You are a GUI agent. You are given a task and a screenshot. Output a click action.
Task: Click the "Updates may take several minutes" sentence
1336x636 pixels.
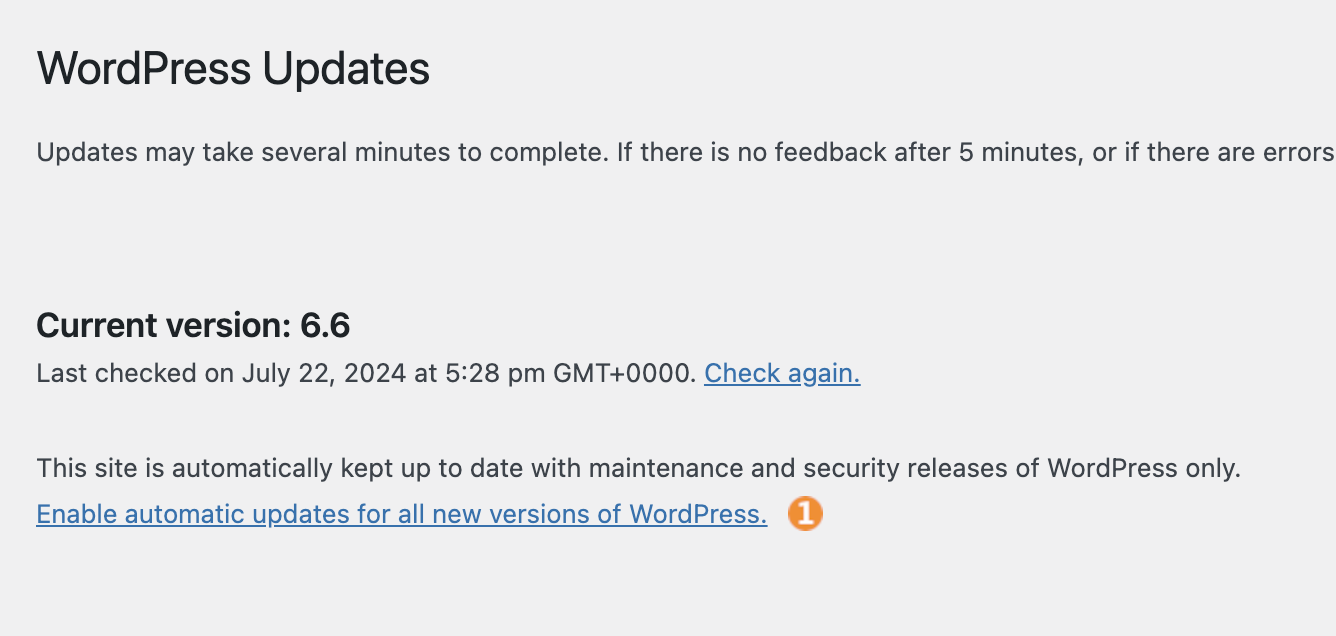point(686,153)
